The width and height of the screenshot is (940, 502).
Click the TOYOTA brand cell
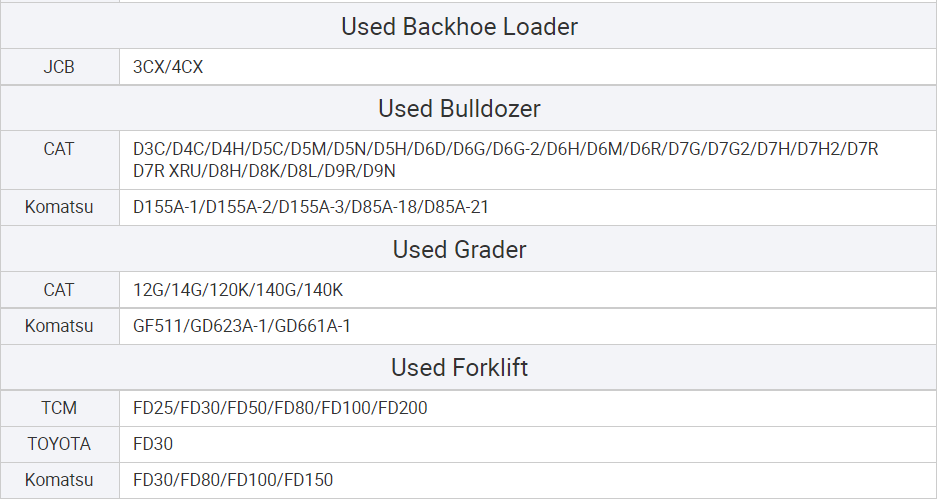[x=59, y=444]
